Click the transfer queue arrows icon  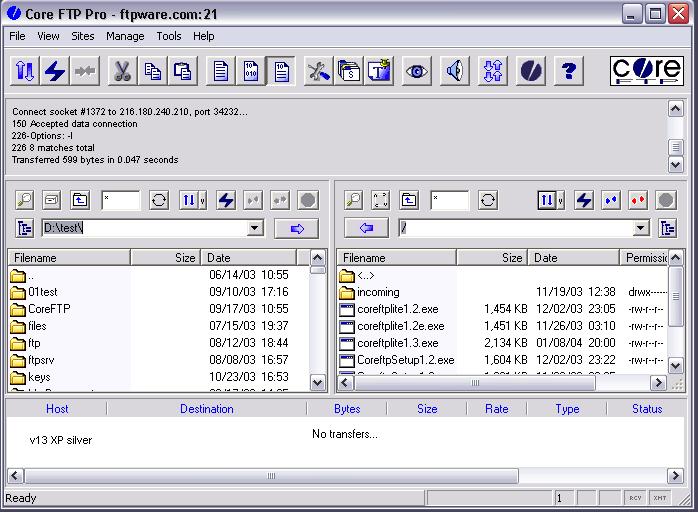click(x=493, y=71)
